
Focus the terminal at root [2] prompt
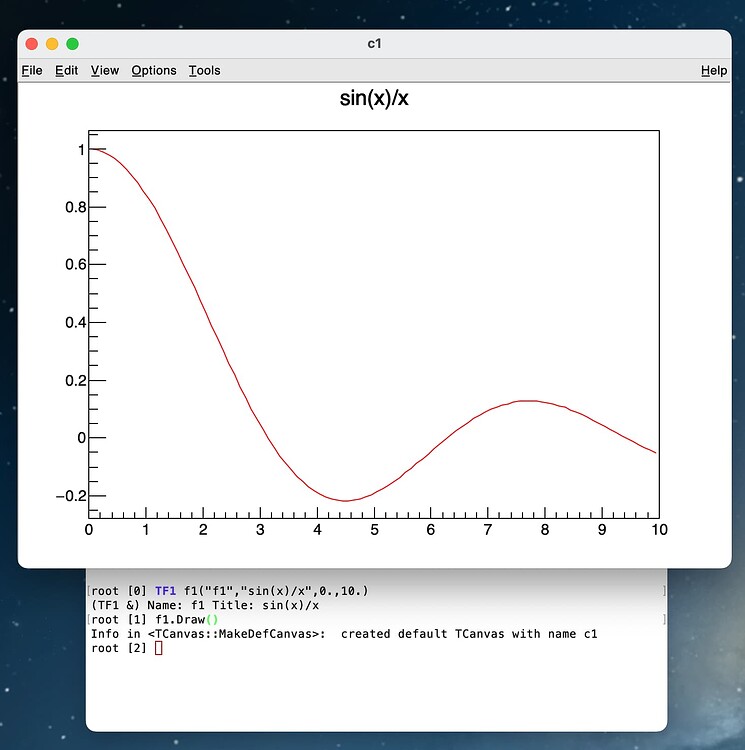click(158, 649)
